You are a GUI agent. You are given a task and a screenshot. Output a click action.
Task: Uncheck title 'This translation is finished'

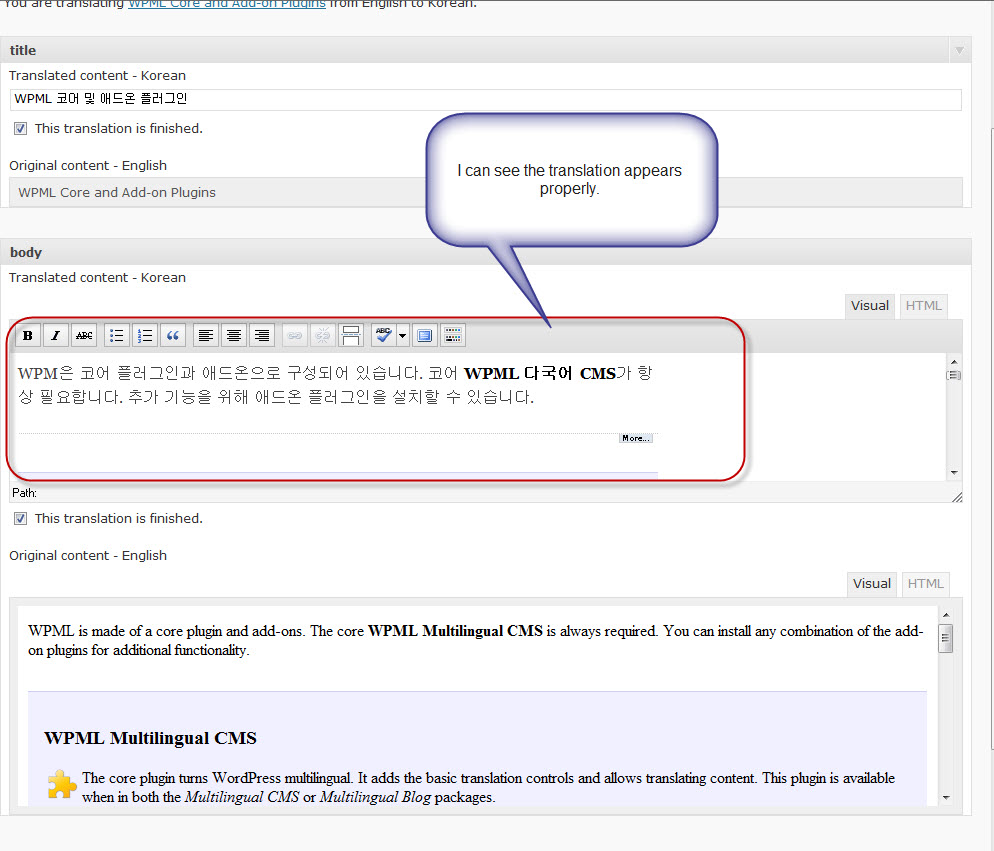pos(20,129)
